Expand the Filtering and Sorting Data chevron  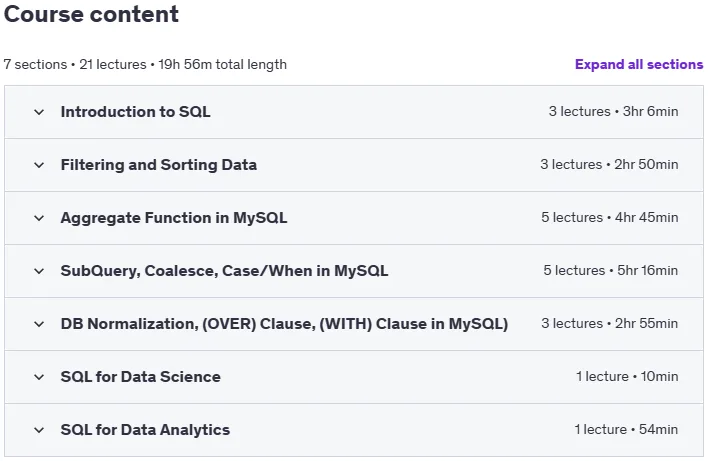[39, 165]
